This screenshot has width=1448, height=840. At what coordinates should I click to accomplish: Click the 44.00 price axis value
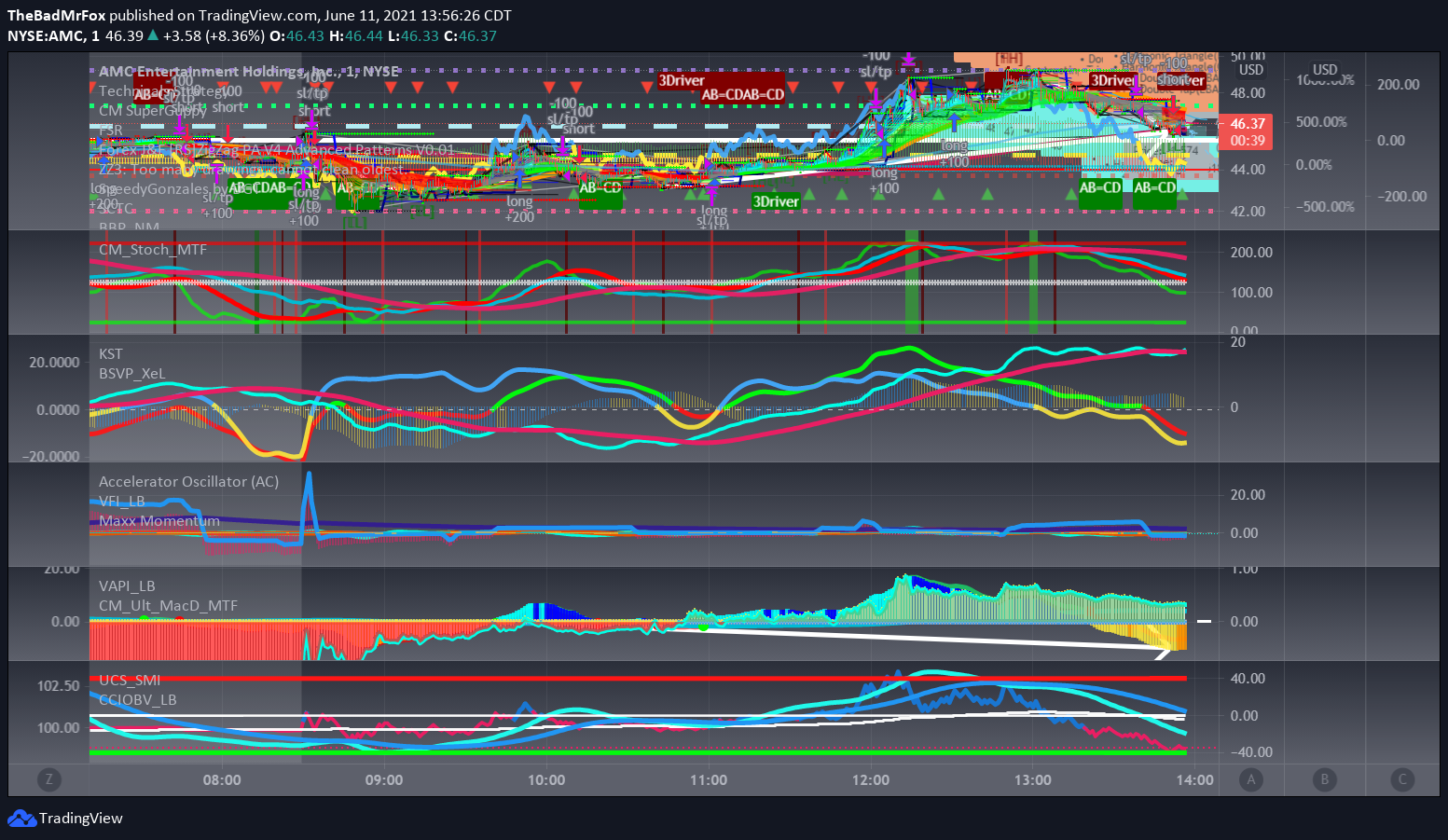pyautogui.click(x=1248, y=169)
